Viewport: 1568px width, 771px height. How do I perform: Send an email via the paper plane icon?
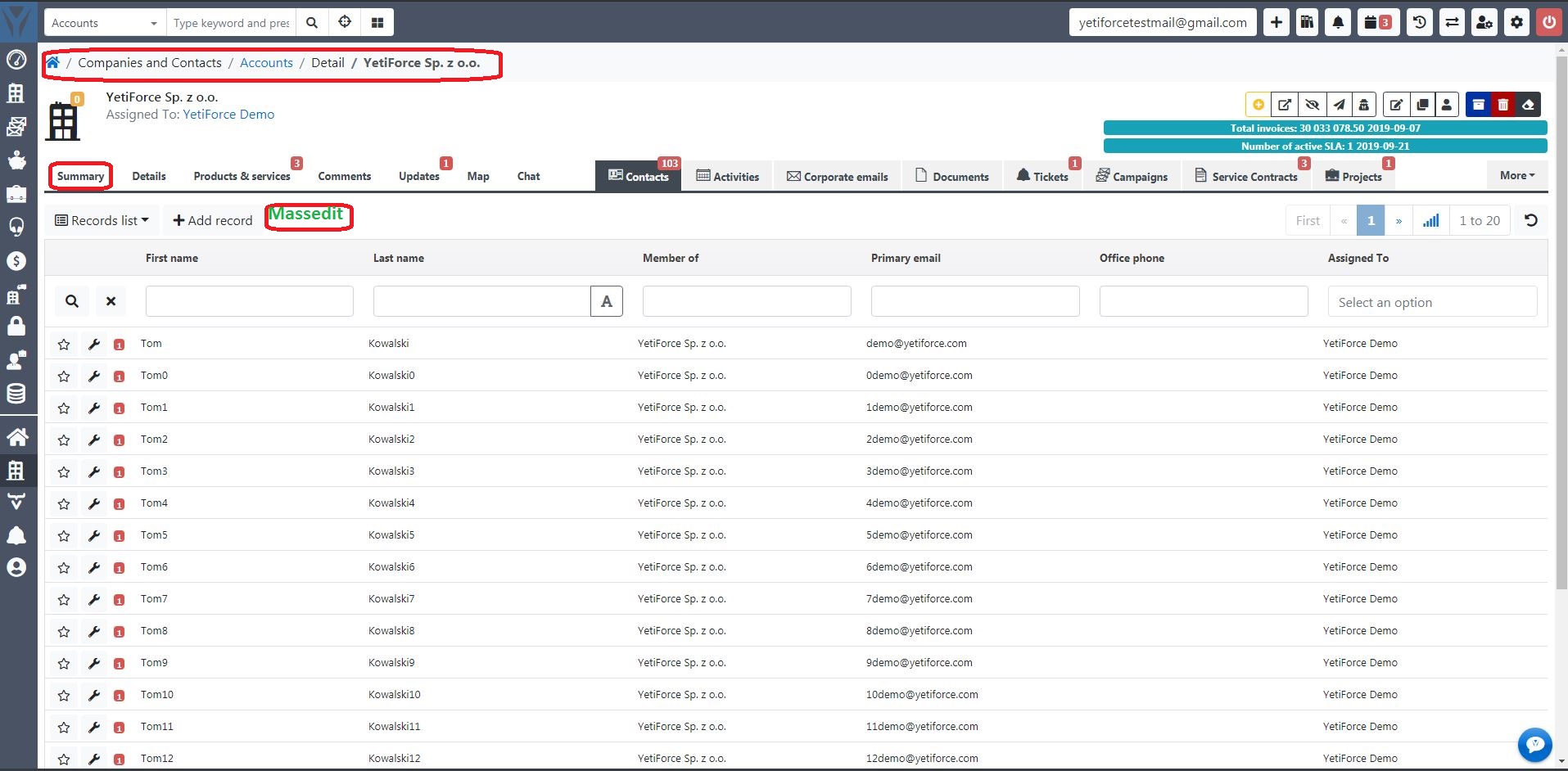[1339, 105]
